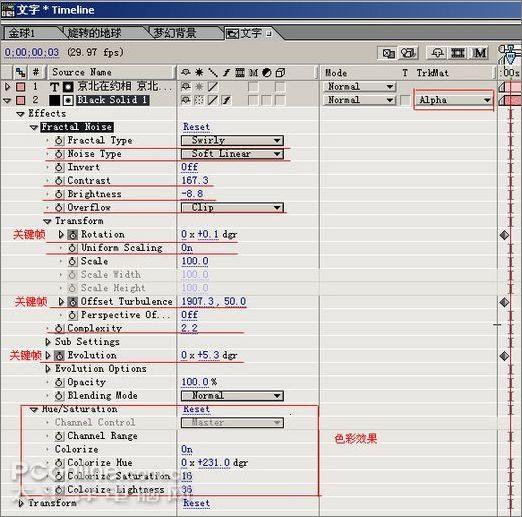Image resolution: width=522 pixels, height=517 pixels.
Task: Expand the Sub Settings group
Action: [x=48, y=342]
